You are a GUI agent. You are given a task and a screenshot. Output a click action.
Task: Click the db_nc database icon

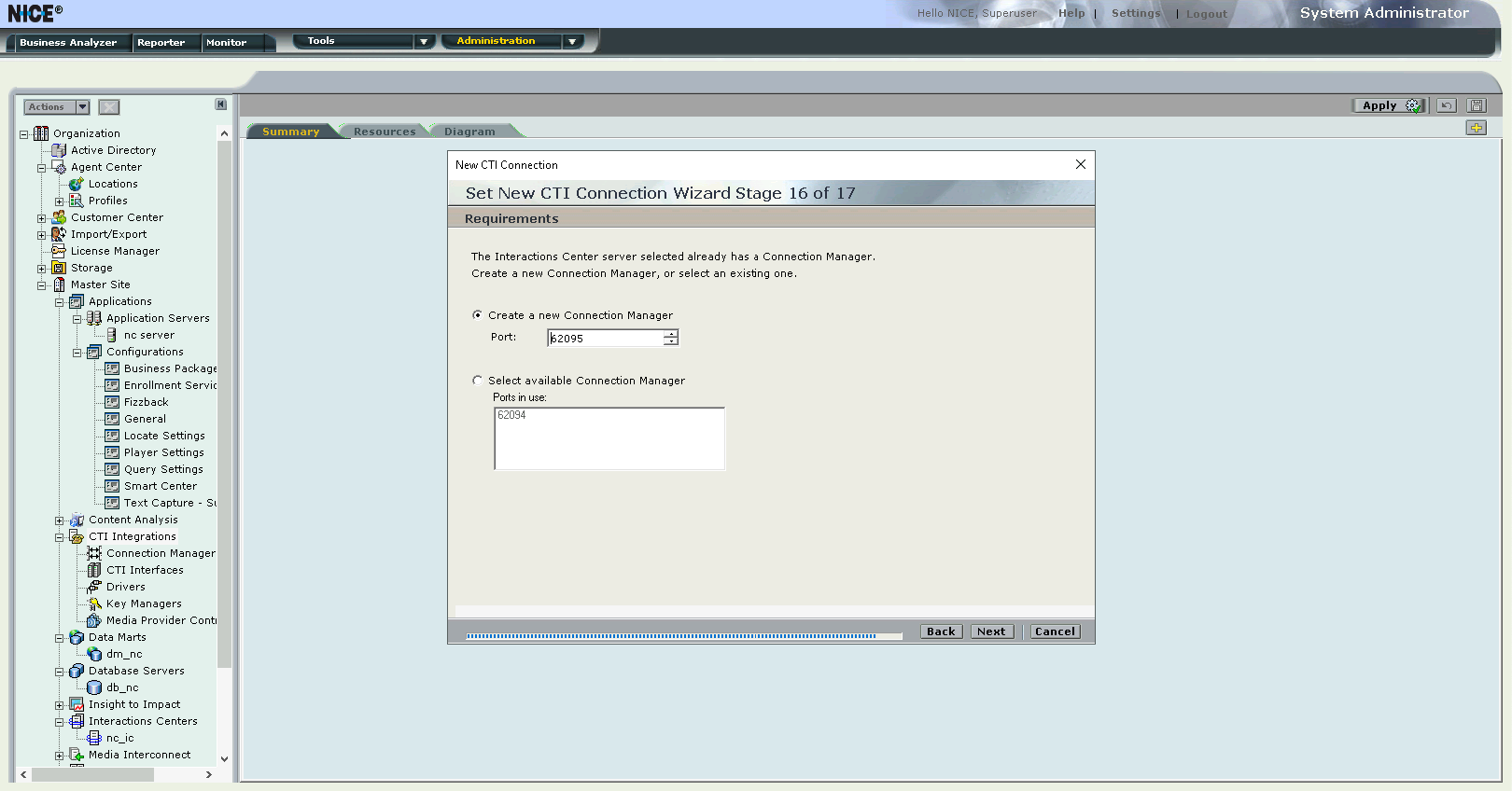pos(94,687)
